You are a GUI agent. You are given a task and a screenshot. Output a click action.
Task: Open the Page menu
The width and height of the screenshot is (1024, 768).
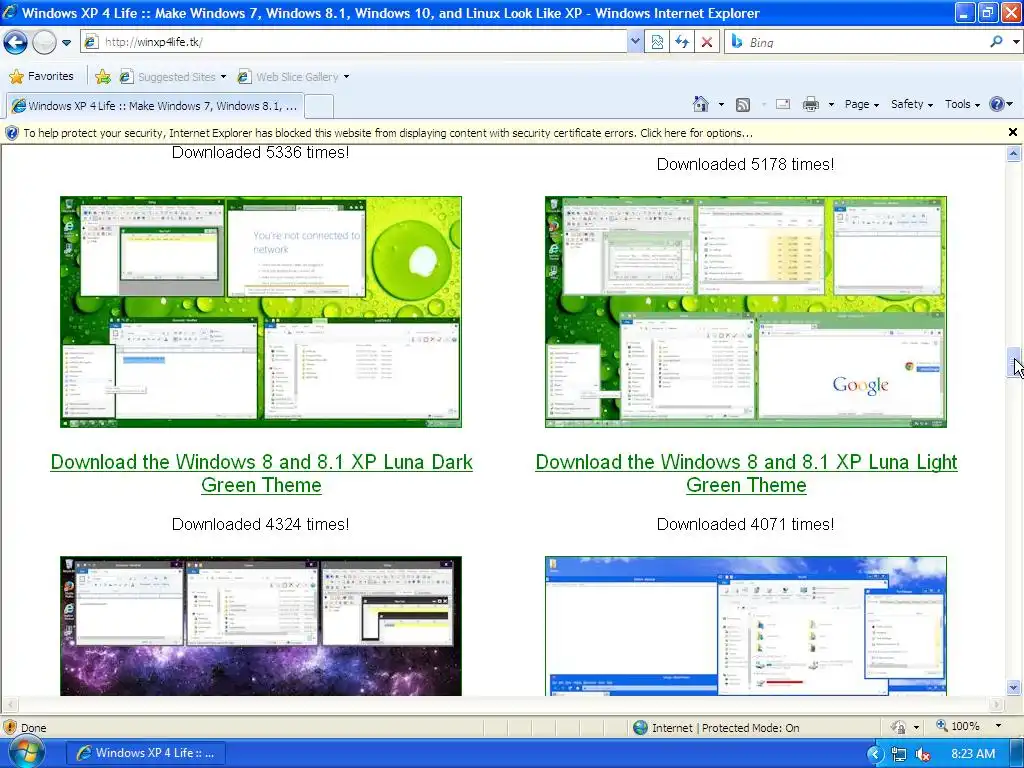(861, 104)
